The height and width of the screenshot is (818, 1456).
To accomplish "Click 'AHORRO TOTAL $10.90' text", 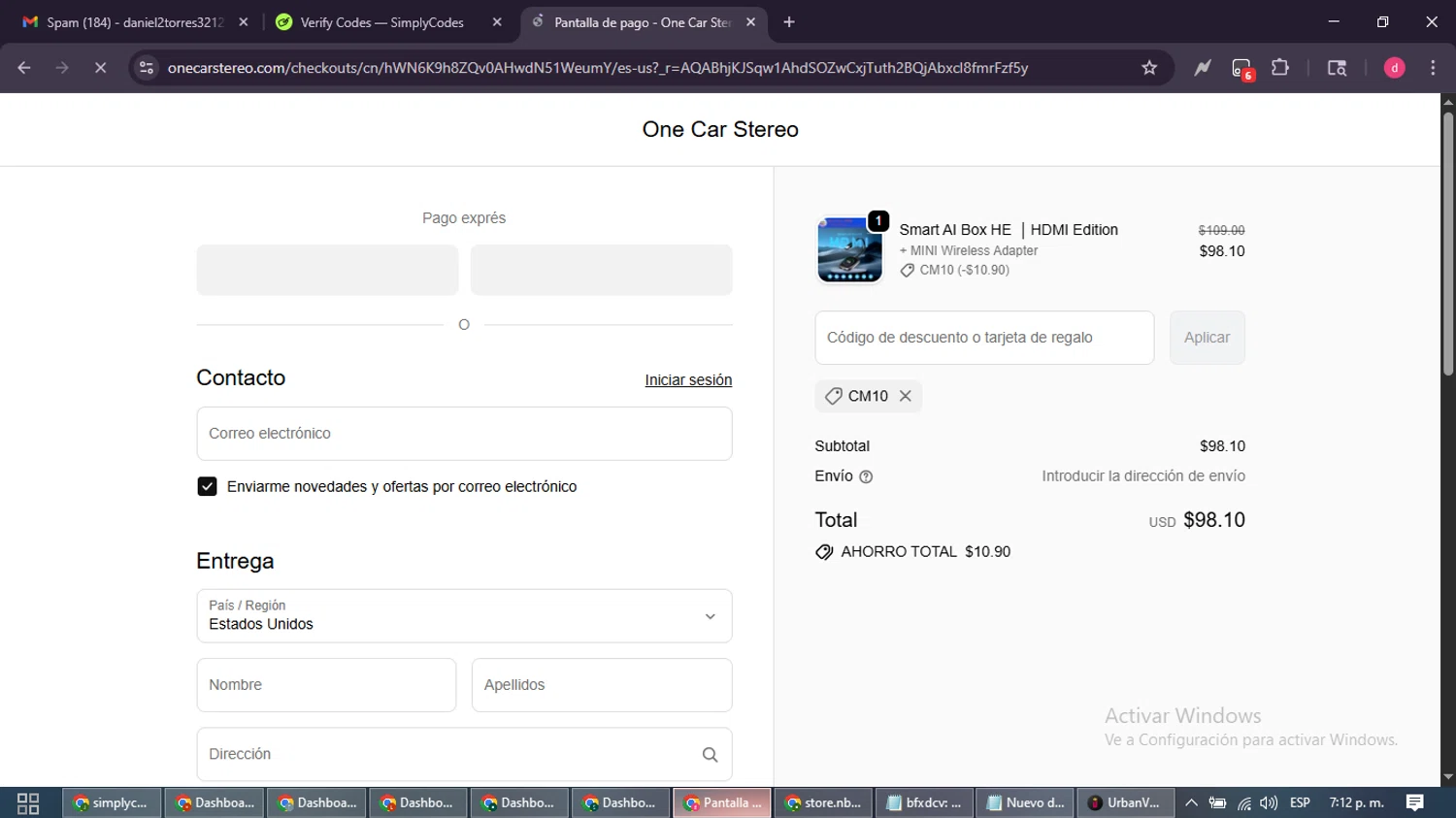I will coord(925,552).
